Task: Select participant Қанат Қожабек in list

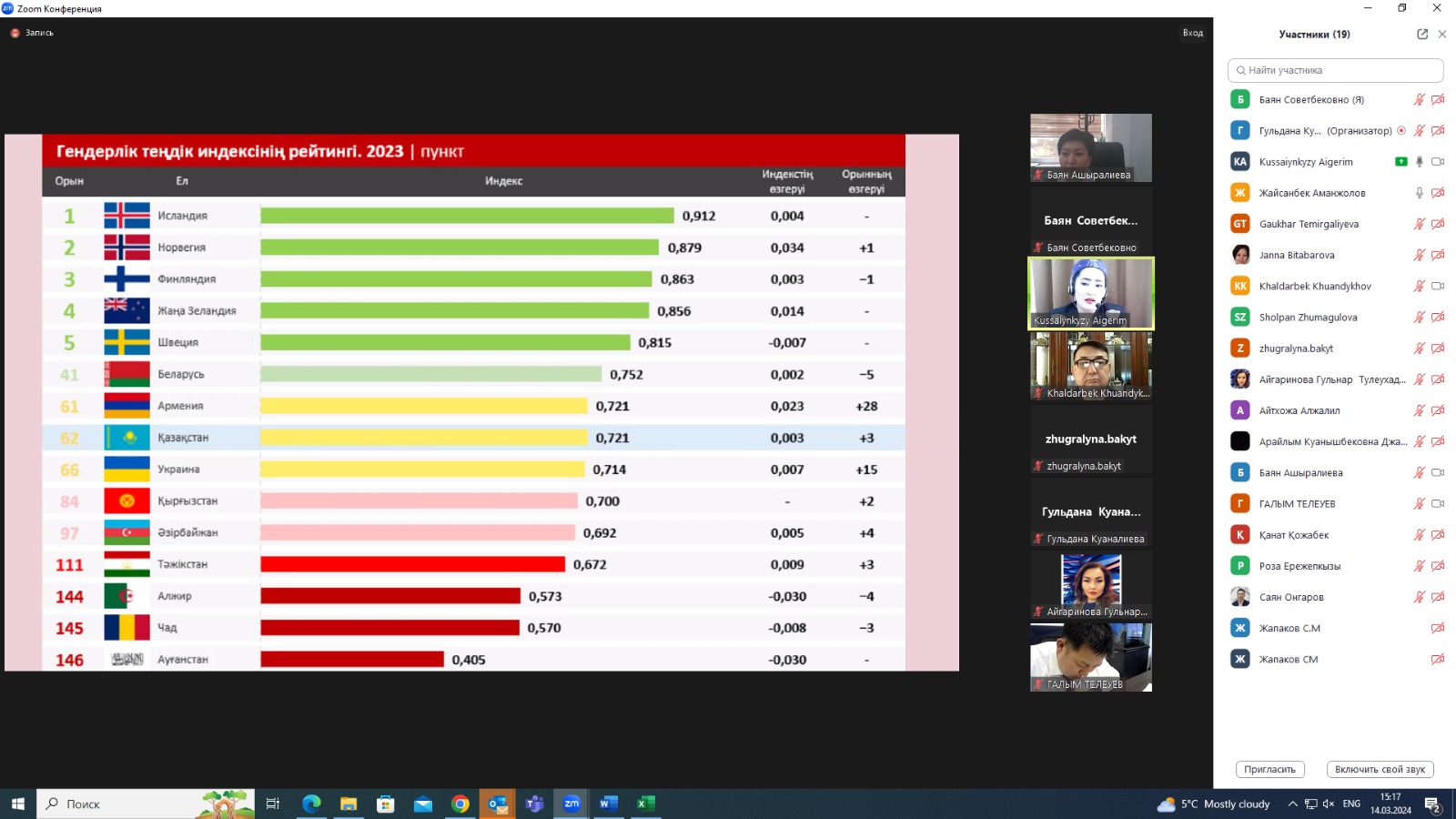Action: [1335, 535]
